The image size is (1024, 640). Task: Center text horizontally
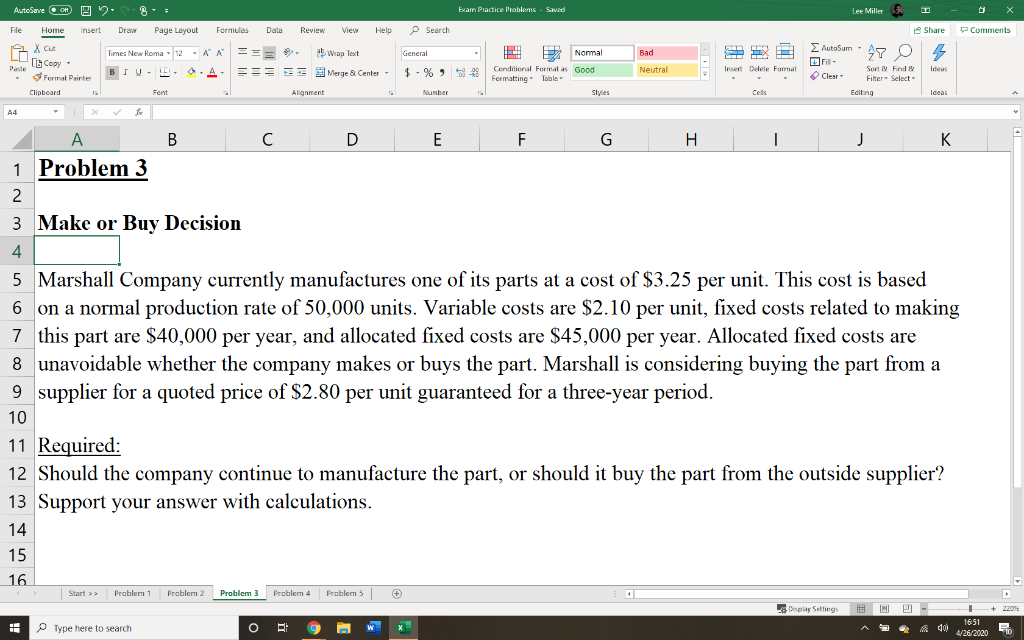256,72
